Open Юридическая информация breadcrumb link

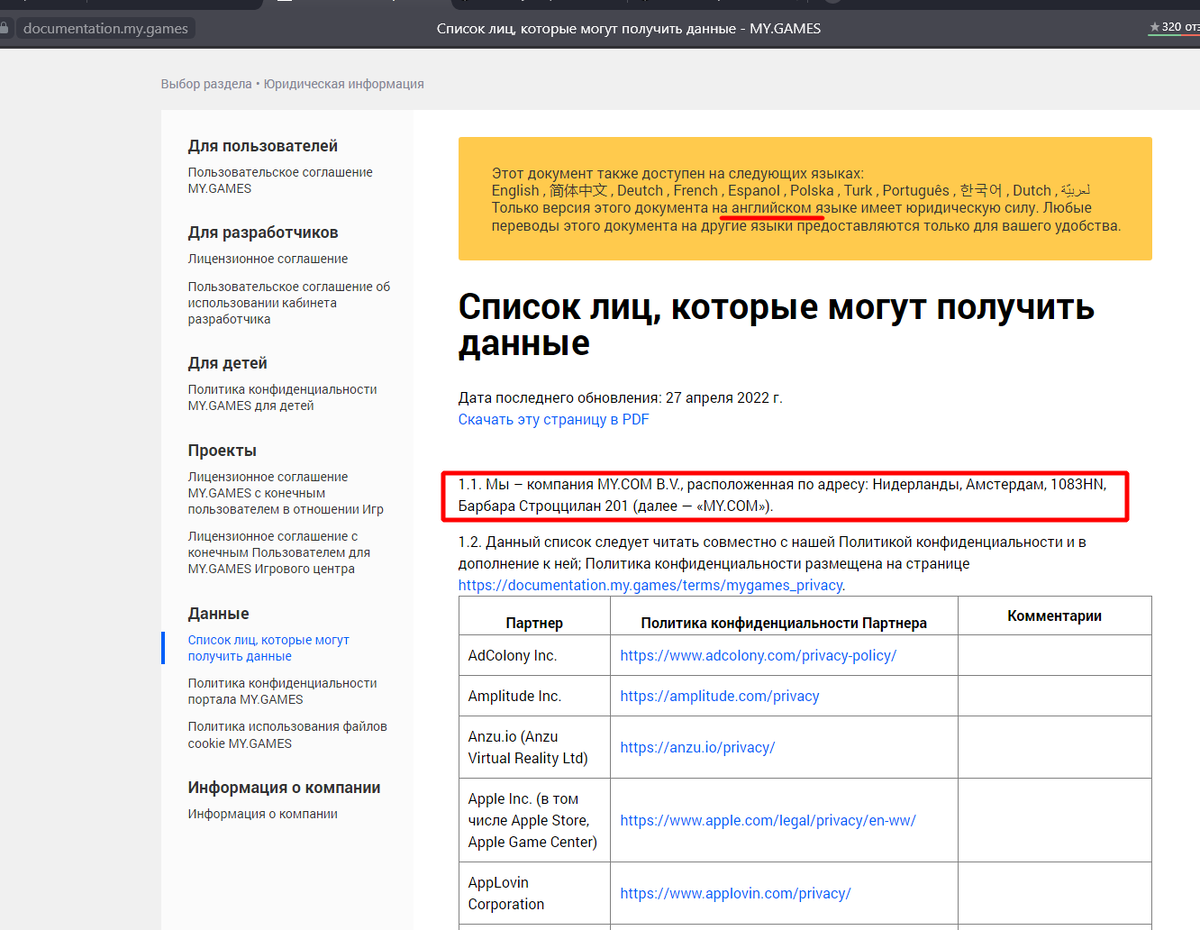(344, 84)
